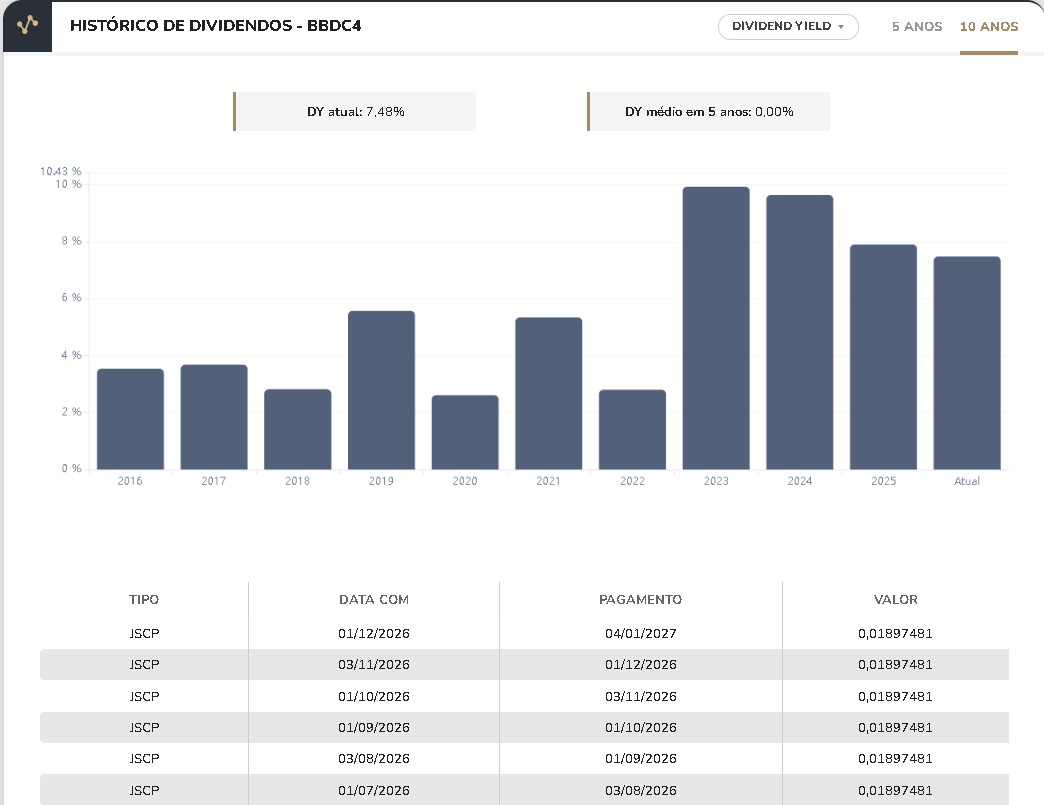The image size is (1044, 805).
Task: Click the payment date 01/09/2026
Action: point(641,758)
